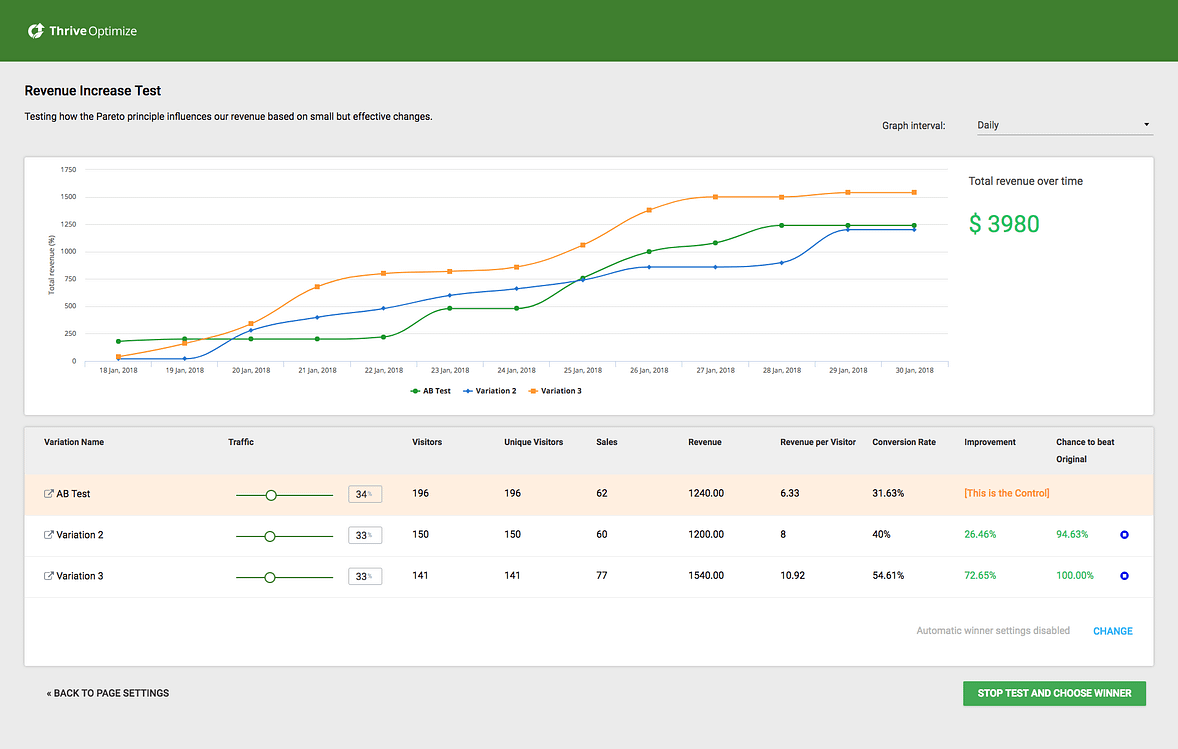Open the Graph interval dropdown
This screenshot has height=749, width=1178.
click(x=1063, y=124)
